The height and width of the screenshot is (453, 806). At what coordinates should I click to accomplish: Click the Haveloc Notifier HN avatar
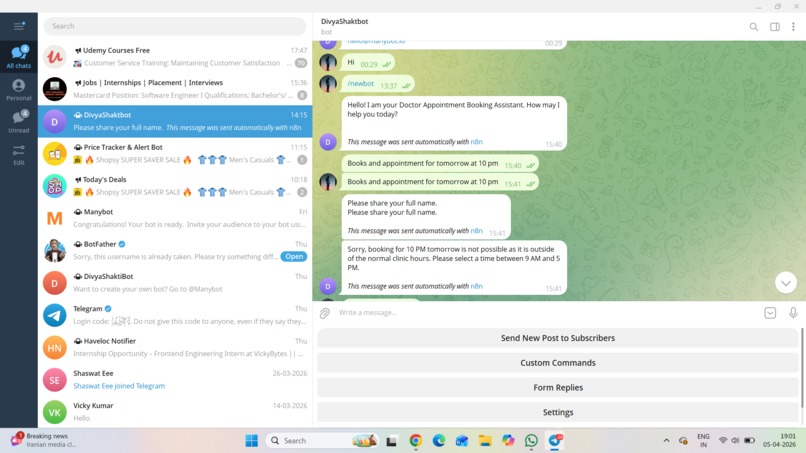point(54,348)
